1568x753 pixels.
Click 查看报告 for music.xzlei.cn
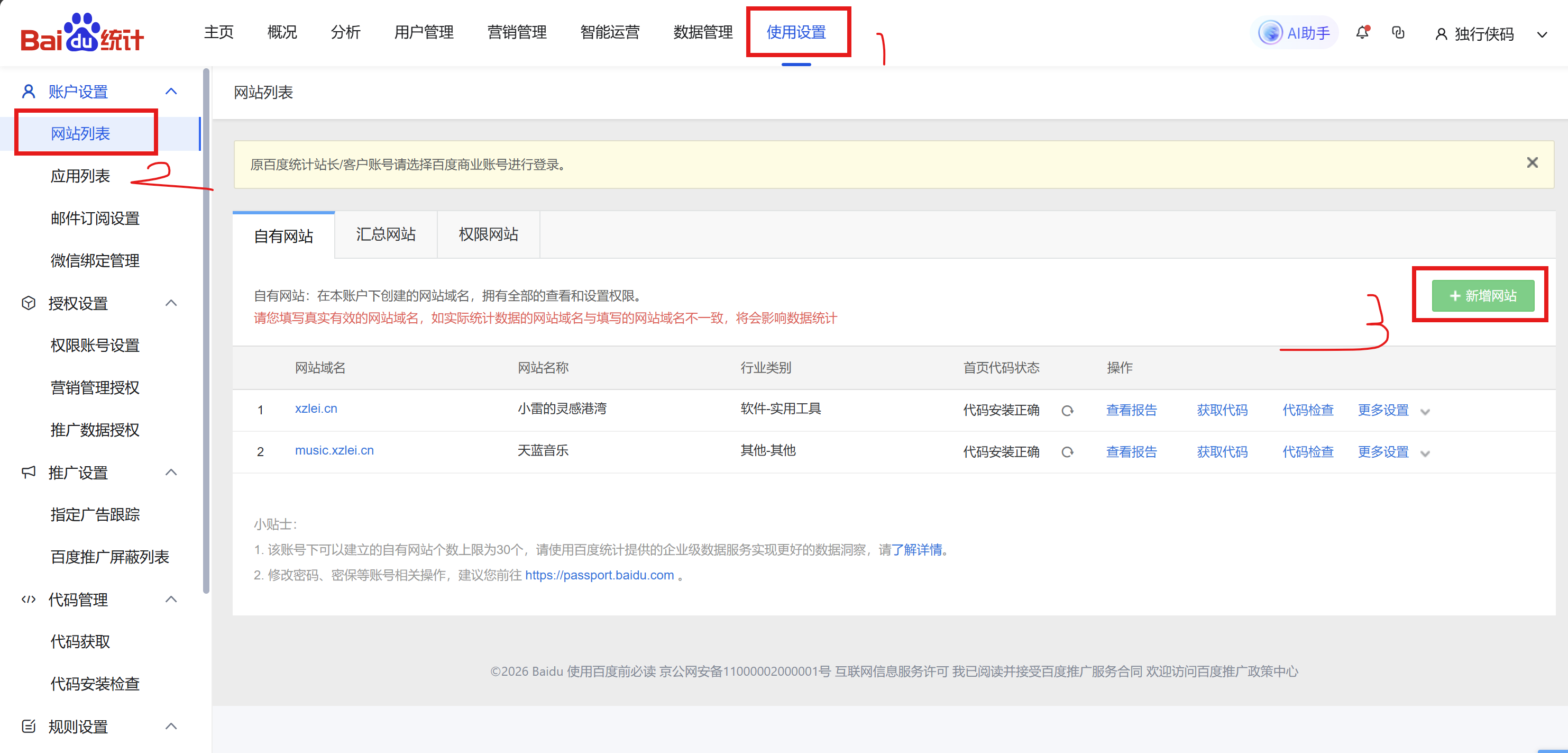1131,452
